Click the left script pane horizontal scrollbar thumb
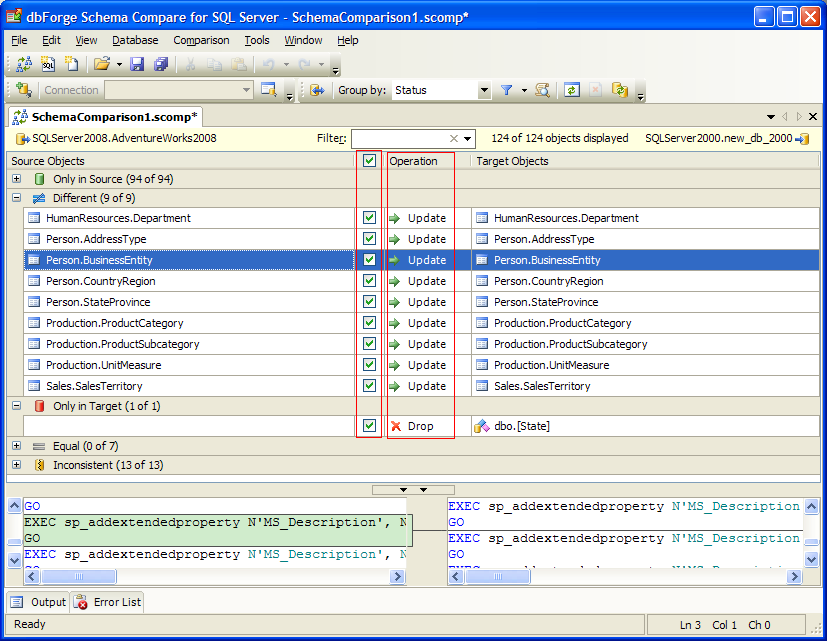 [x=79, y=577]
